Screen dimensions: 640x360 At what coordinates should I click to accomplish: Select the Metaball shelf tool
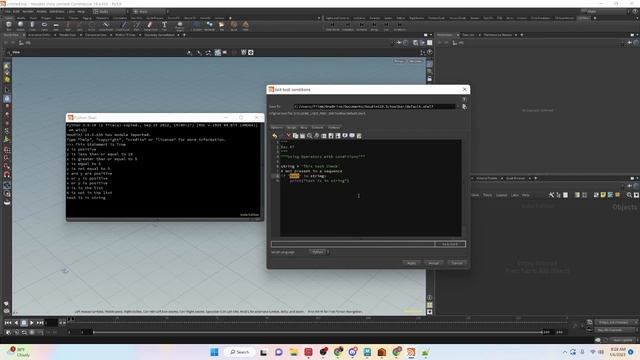coord(209,26)
